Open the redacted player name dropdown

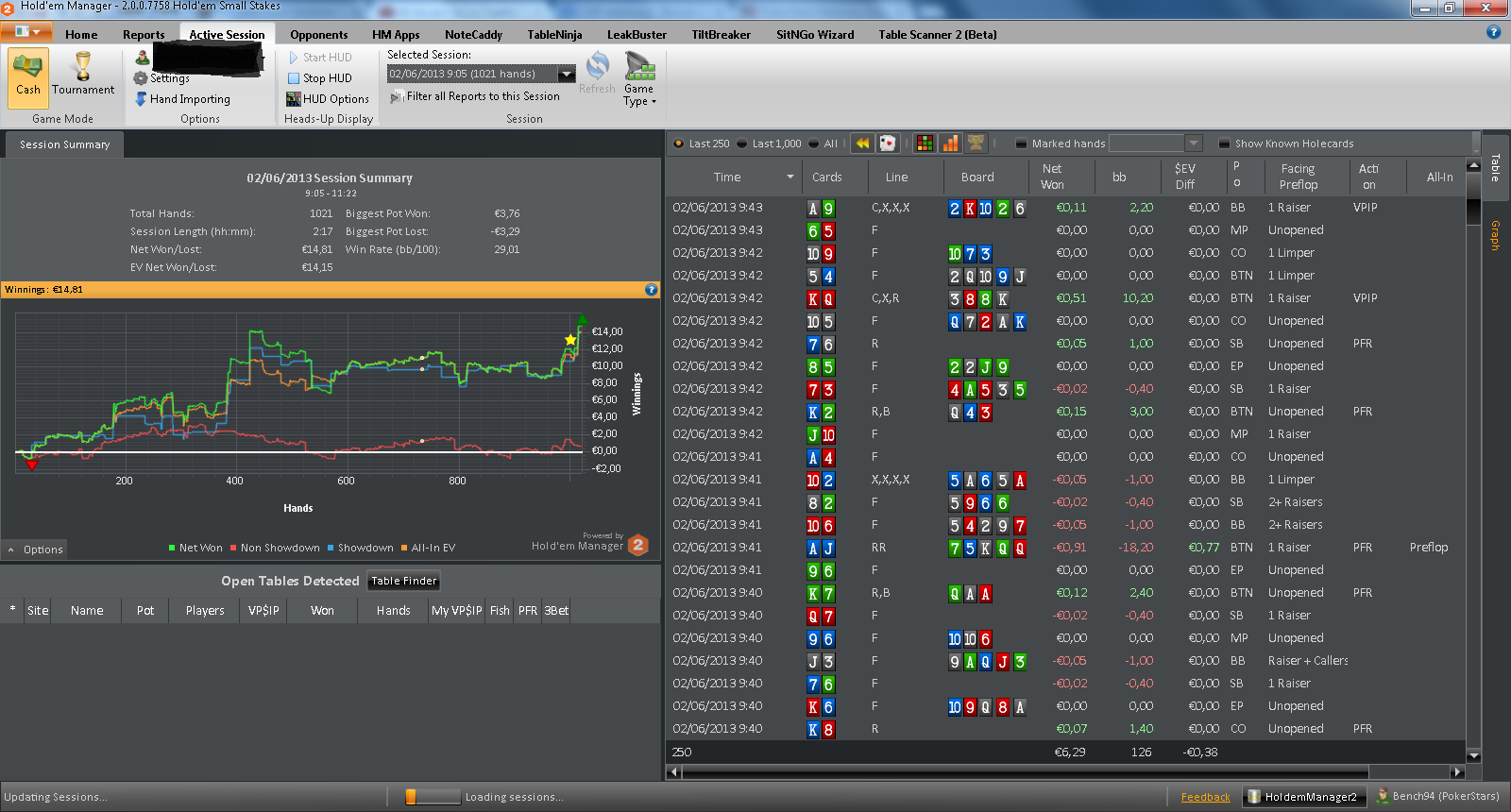pos(208,59)
